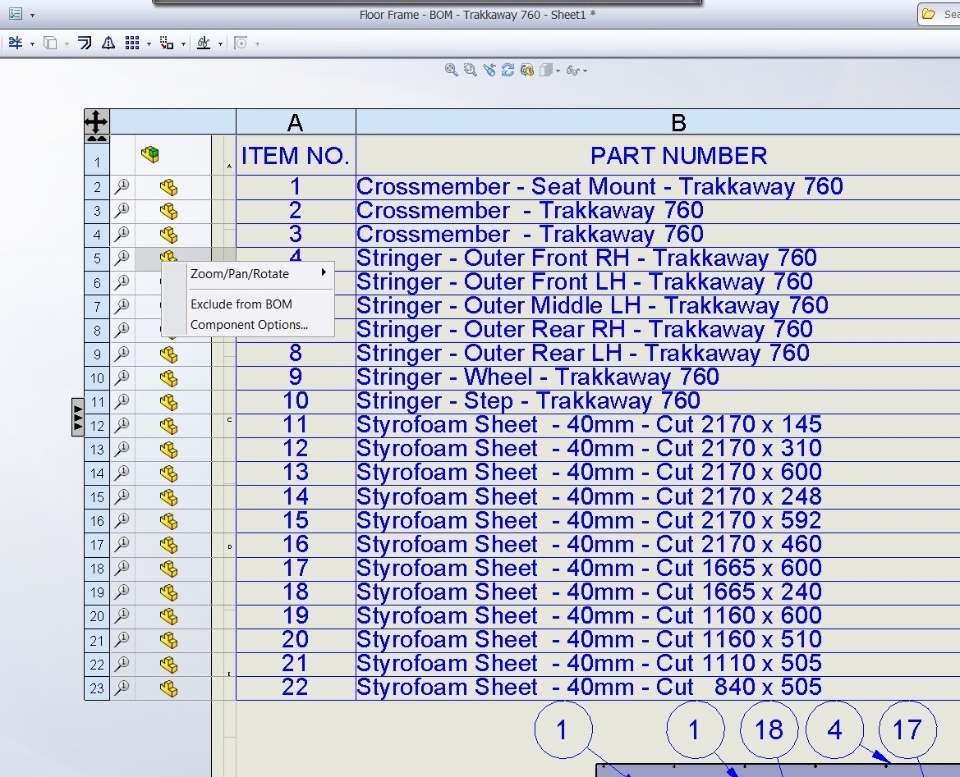
Task: Click item number cell 15
Action: point(295,521)
